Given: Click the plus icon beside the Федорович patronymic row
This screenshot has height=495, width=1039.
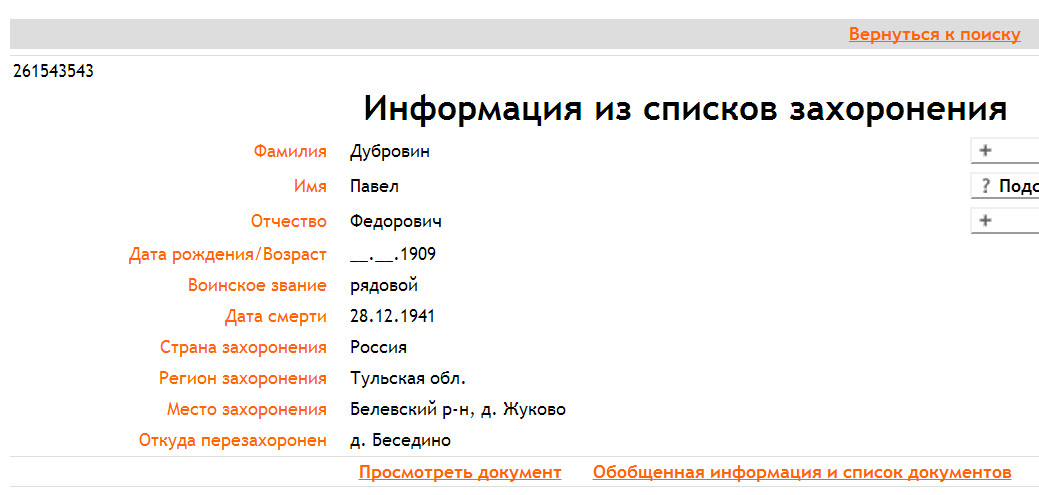Looking at the screenshot, I should tap(985, 221).
